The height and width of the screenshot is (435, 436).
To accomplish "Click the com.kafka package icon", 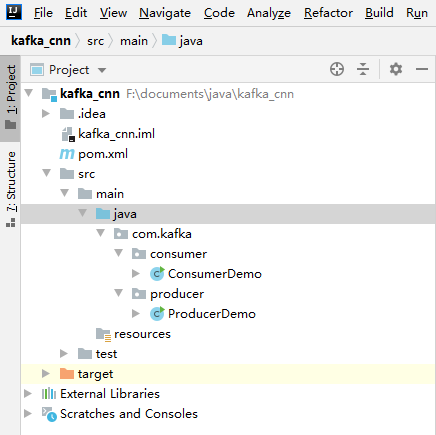I will 121,234.
